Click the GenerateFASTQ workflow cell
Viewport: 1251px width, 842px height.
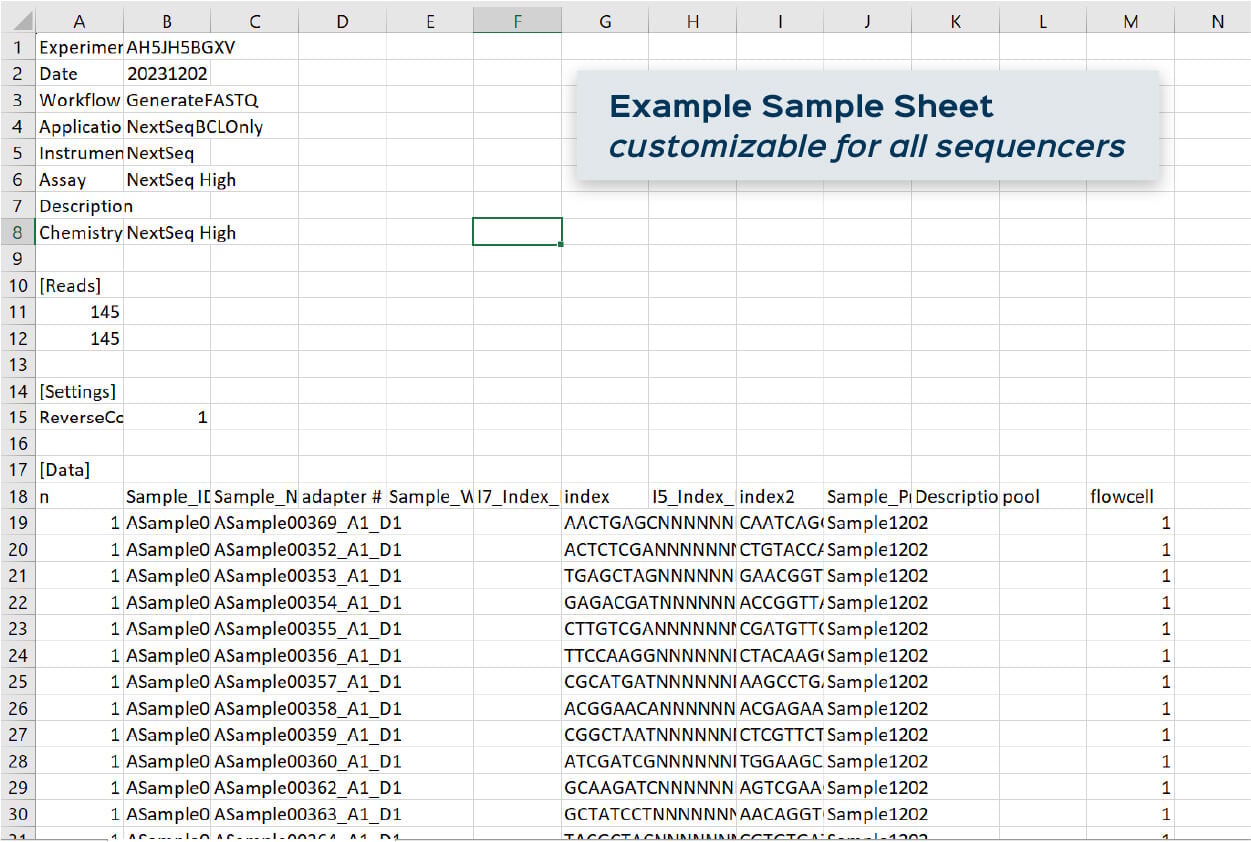tap(166, 99)
